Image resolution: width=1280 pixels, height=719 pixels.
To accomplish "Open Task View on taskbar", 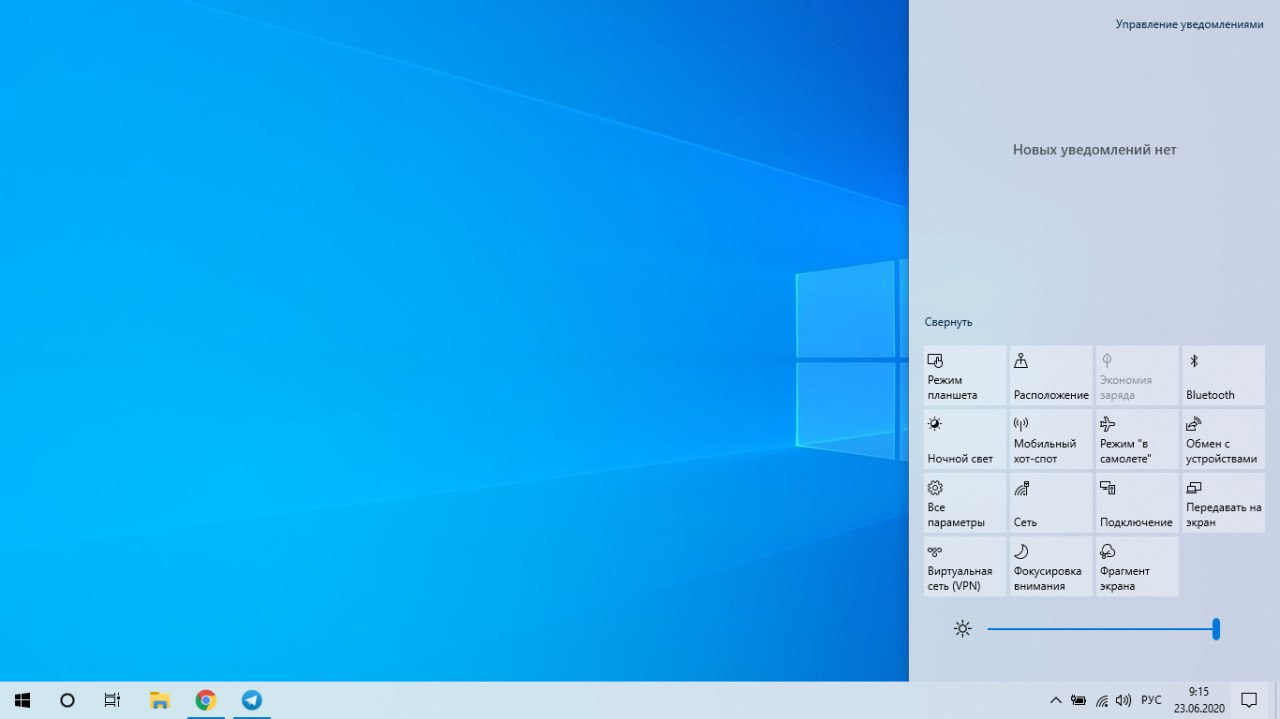I will click(x=112, y=700).
